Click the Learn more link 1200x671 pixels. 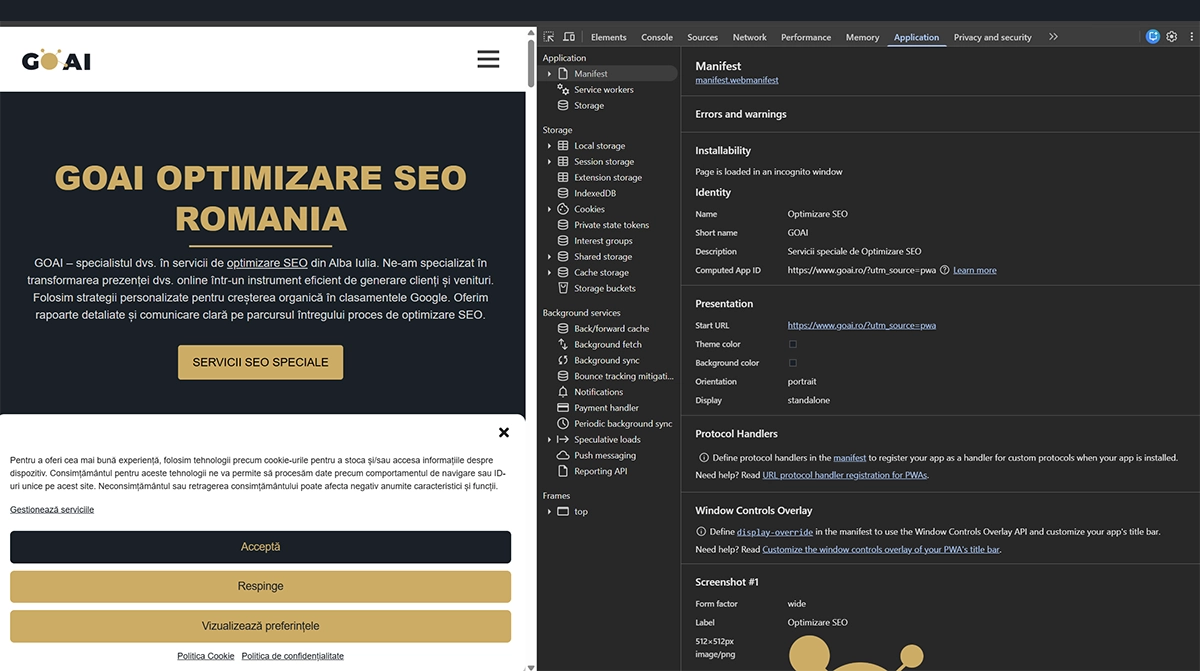[975, 270]
